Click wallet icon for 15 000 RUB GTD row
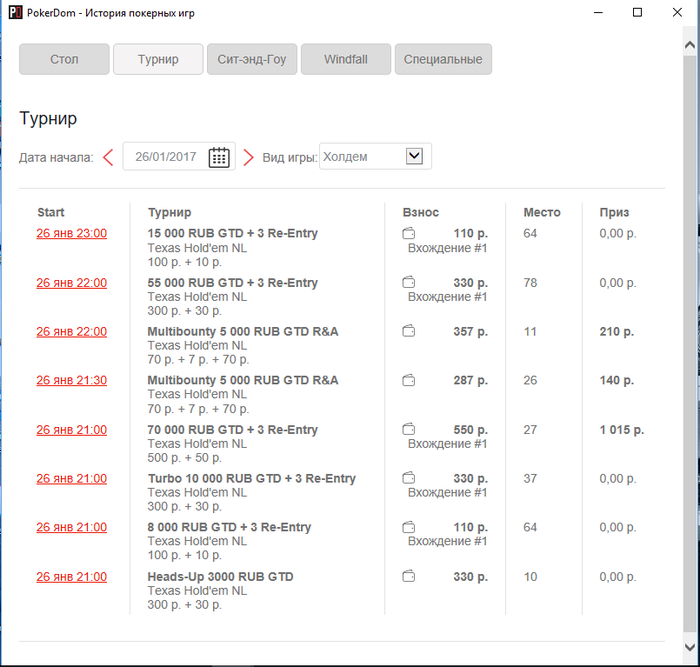Viewport: 700px width, 667px height. click(408, 233)
